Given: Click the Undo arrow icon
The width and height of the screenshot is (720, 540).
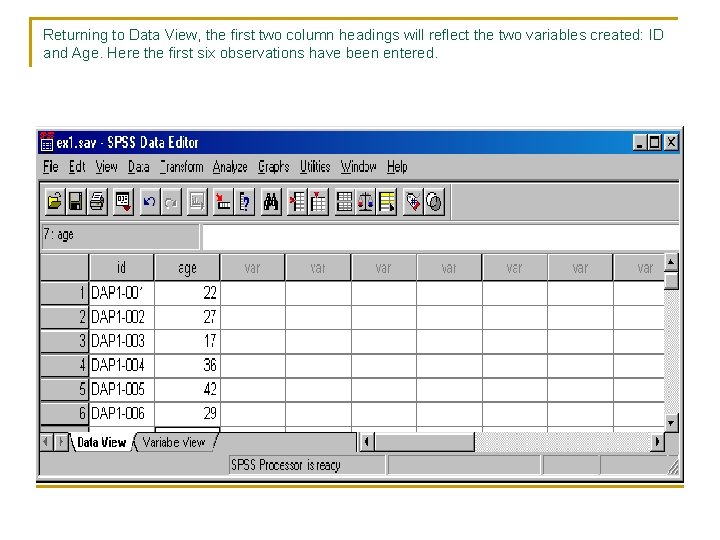Looking at the screenshot, I should [150, 202].
